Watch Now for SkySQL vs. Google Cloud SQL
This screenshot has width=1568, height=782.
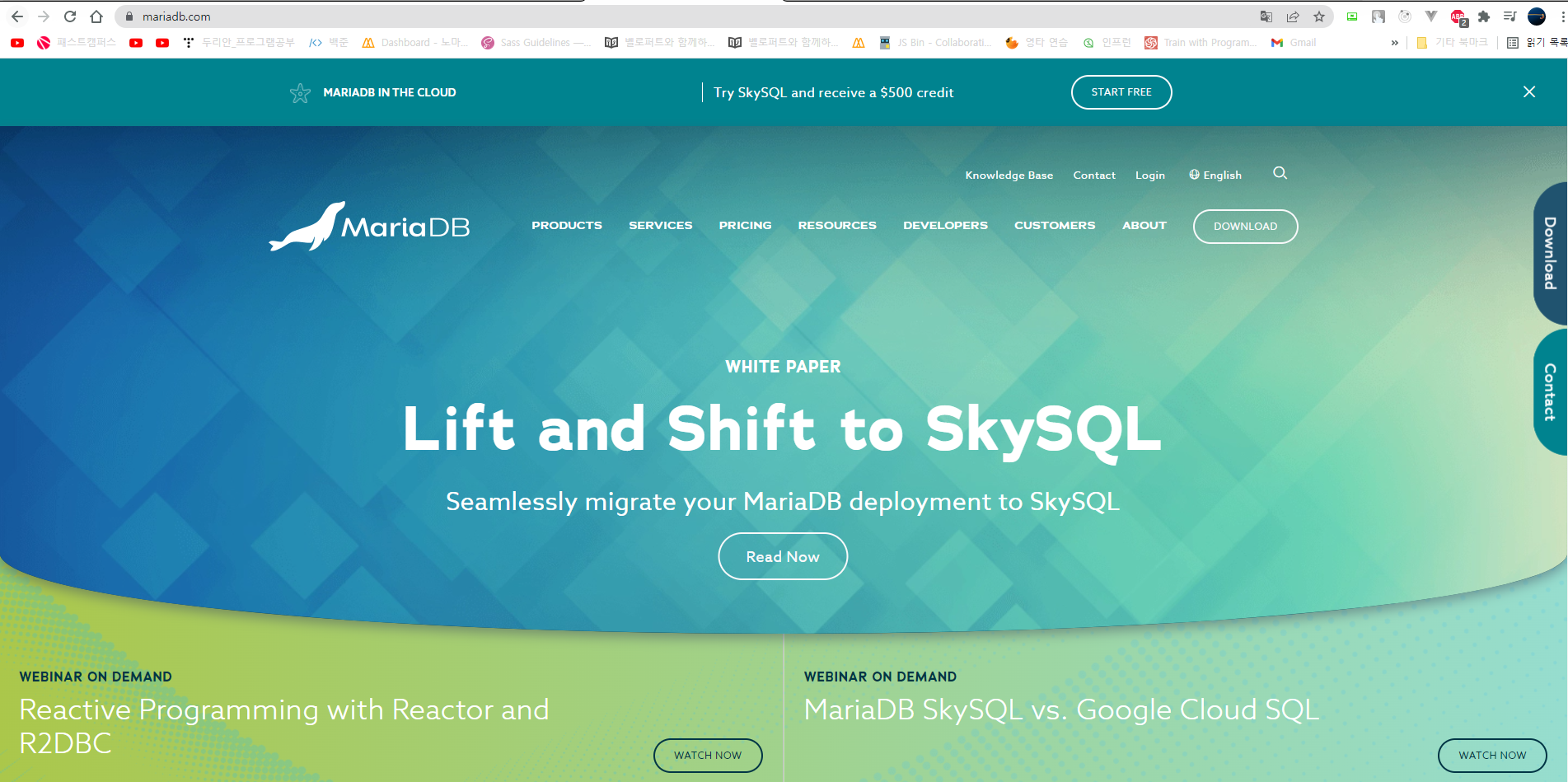coord(1492,756)
